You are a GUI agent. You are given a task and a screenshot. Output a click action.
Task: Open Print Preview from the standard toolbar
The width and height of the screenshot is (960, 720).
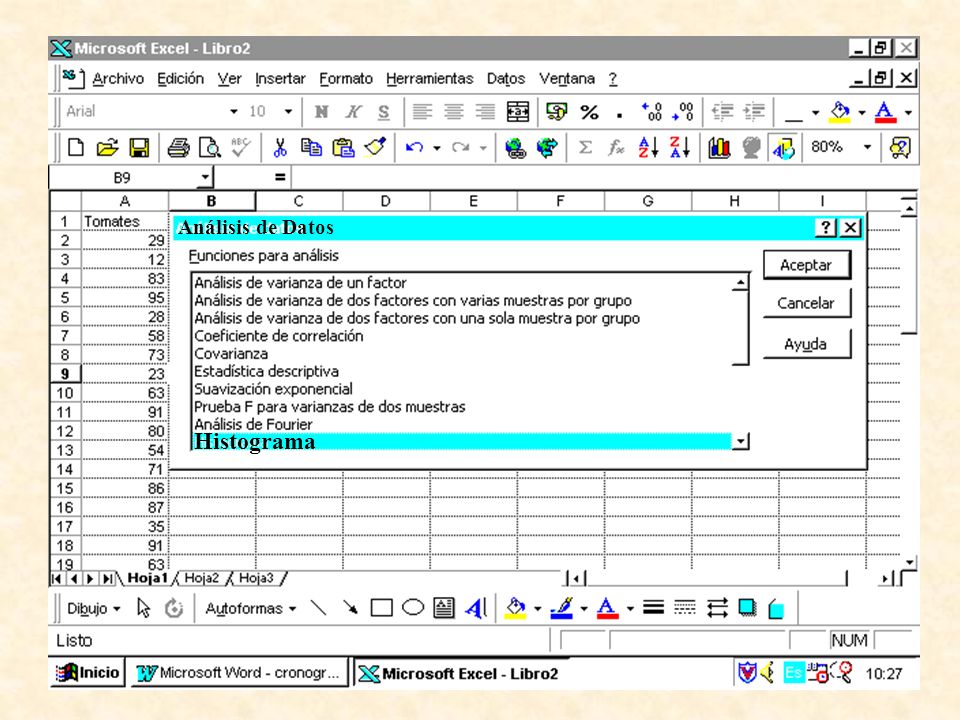(x=209, y=148)
